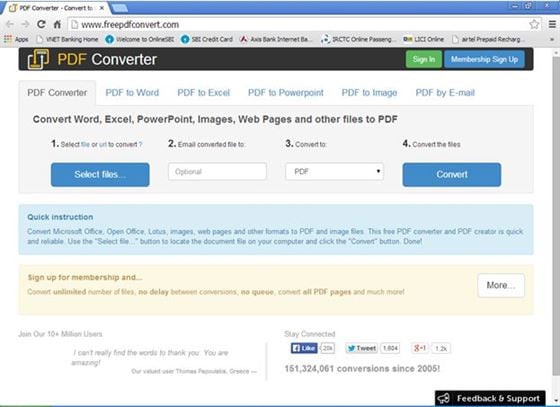Select the PDF Converter tab
Screen dimensions: 560x407
(x=57, y=93)
